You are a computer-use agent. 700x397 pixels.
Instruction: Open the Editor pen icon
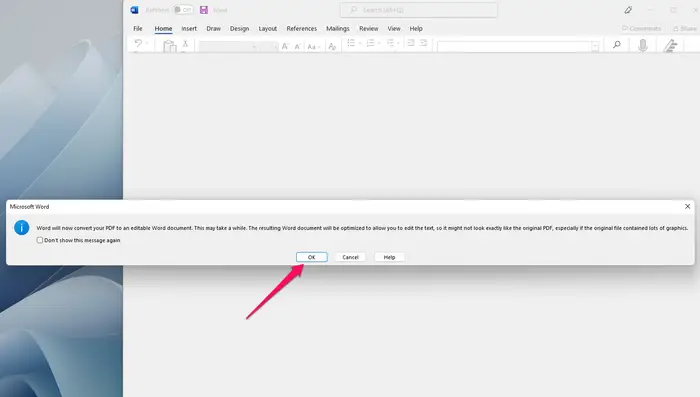[670, 45]
